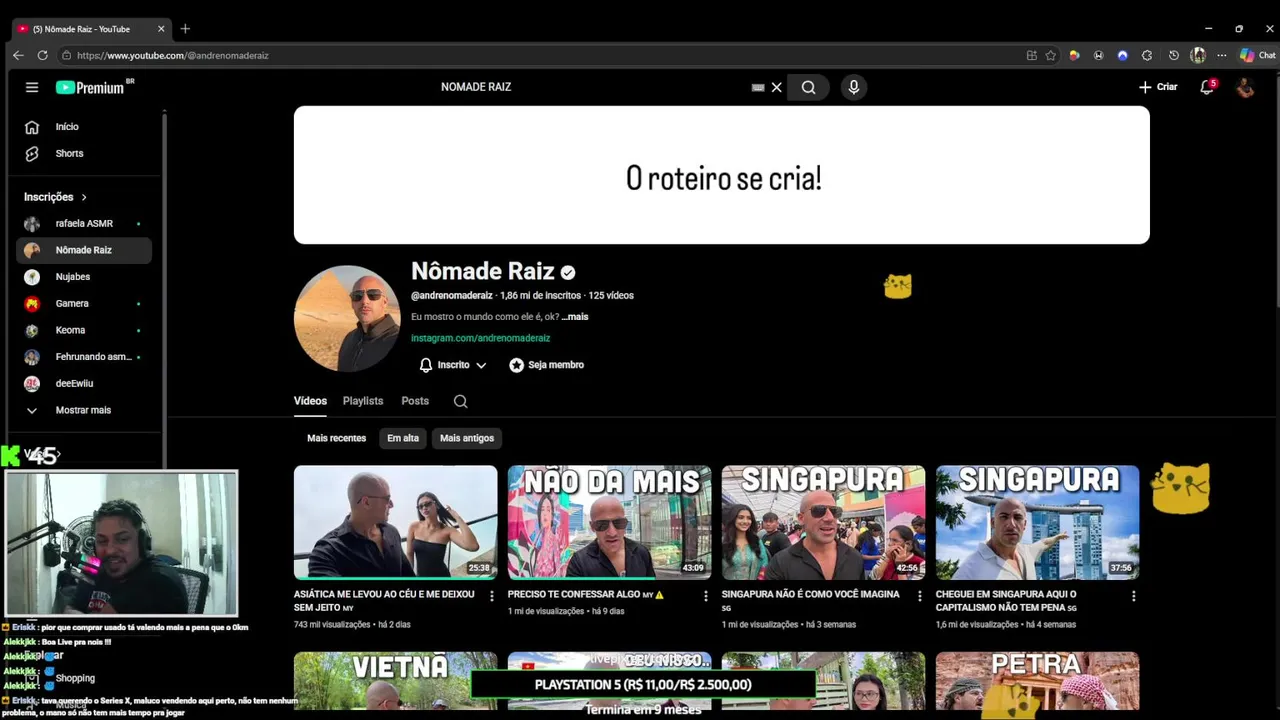The height and width of the screenshot is (720, 1280).
Task: Select the Mais antigos filter chip
Action: [467, 438]
